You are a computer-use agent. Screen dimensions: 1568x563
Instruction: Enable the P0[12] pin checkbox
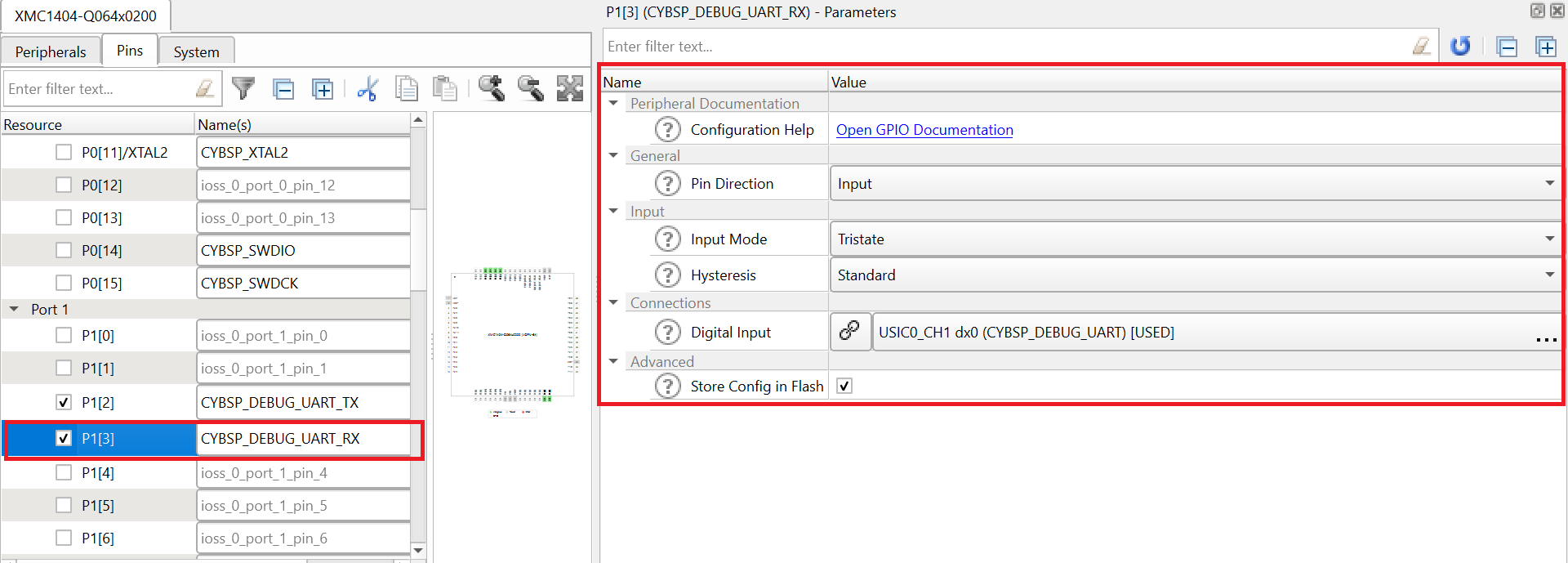pos(64,185)
